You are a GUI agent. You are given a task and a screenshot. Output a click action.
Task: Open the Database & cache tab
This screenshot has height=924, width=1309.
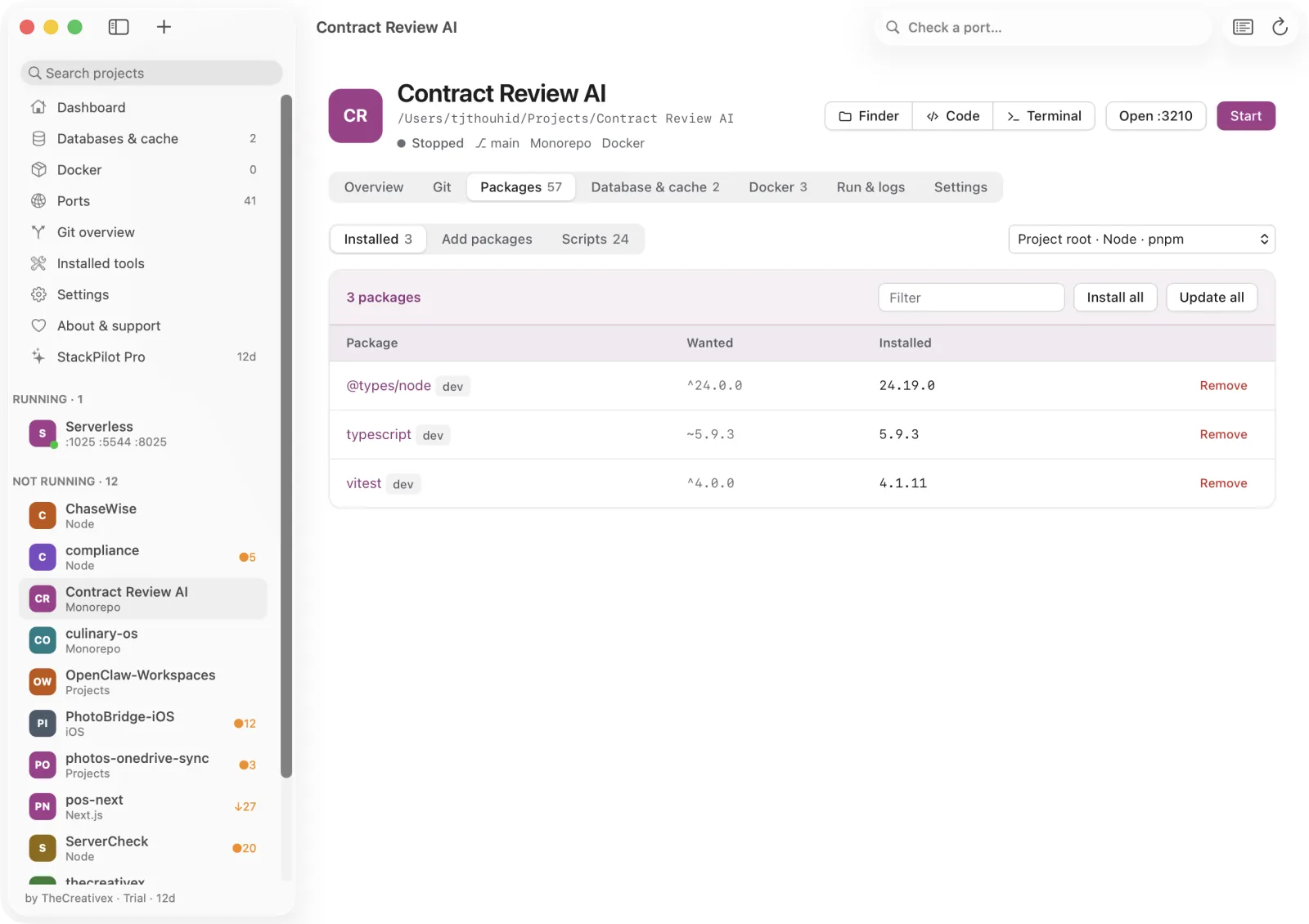pos(655,187)
